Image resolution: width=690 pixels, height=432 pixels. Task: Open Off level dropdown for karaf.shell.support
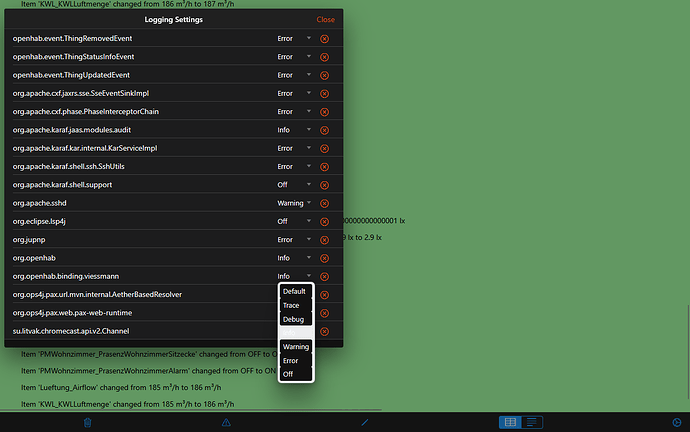(x=294, y=185)
